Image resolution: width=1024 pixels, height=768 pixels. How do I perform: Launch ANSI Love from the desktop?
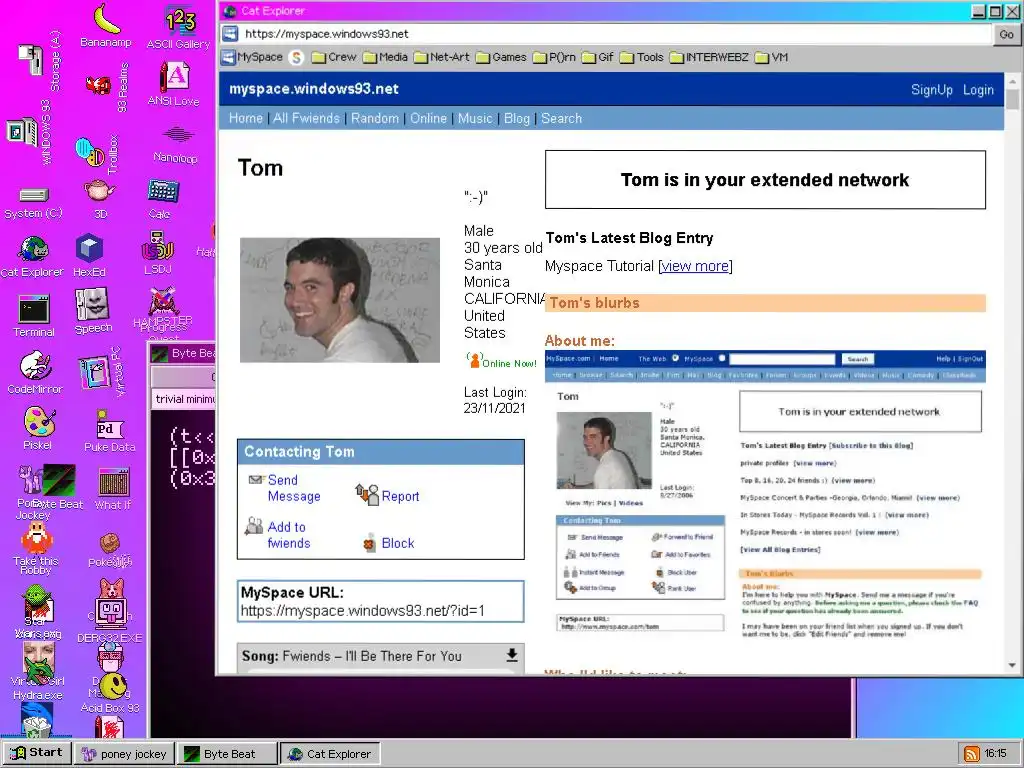pos(174,83)
